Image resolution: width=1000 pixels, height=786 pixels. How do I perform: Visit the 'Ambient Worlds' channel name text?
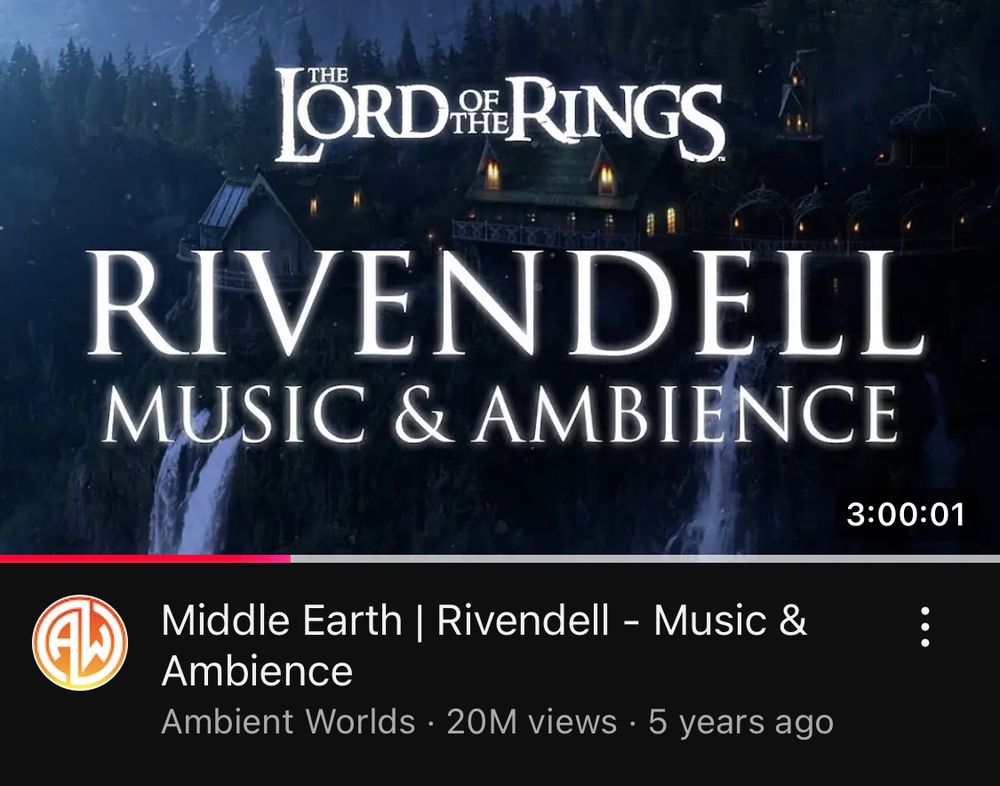(288, 722)
